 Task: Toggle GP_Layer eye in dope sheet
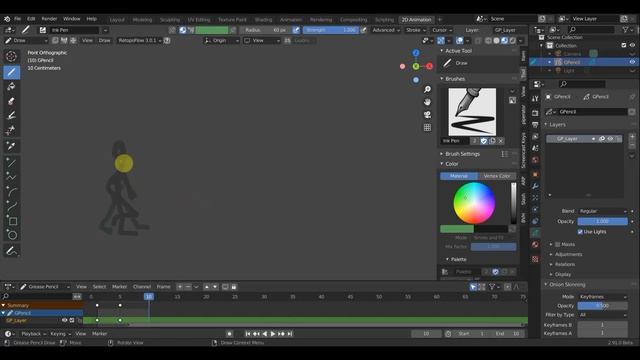pyautogui.click(x=64, y=320)
